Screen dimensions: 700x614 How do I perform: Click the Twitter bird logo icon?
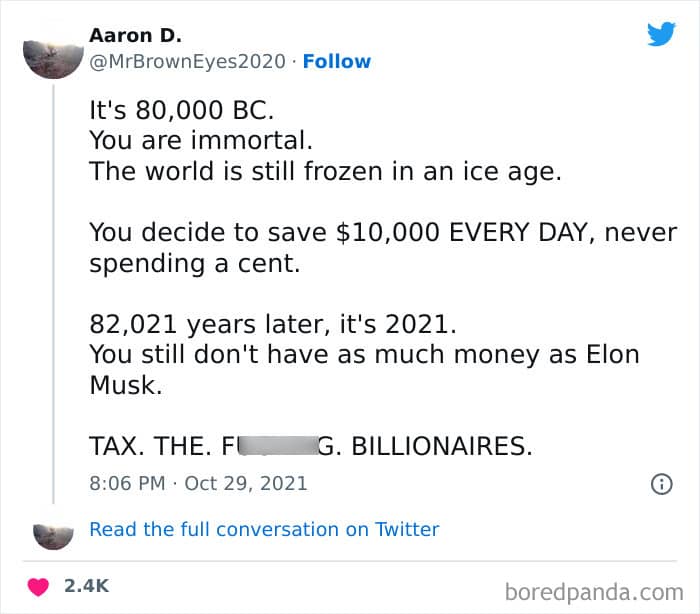point(662,34)
